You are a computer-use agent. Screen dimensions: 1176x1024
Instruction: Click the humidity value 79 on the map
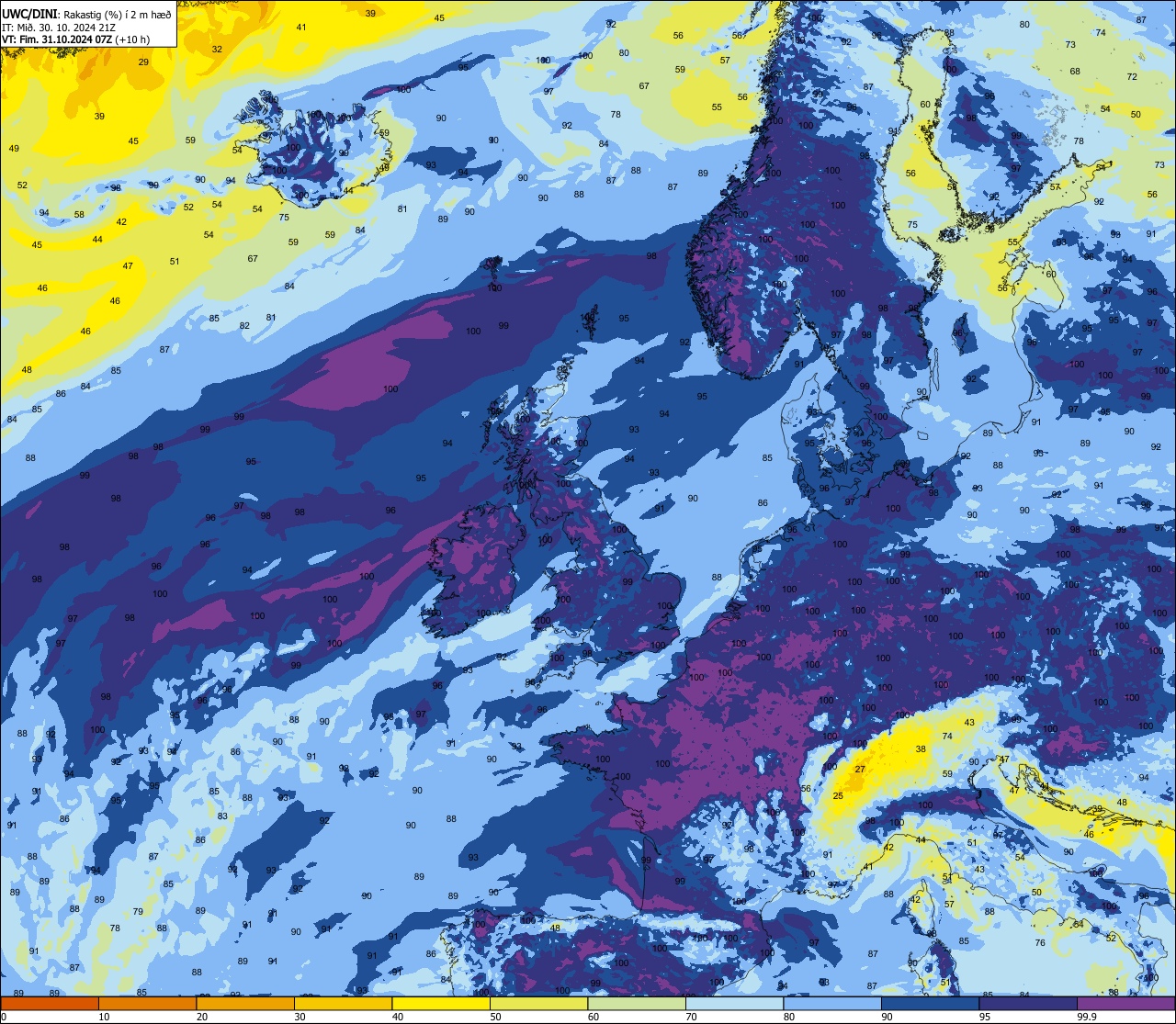tap(138, 912)
